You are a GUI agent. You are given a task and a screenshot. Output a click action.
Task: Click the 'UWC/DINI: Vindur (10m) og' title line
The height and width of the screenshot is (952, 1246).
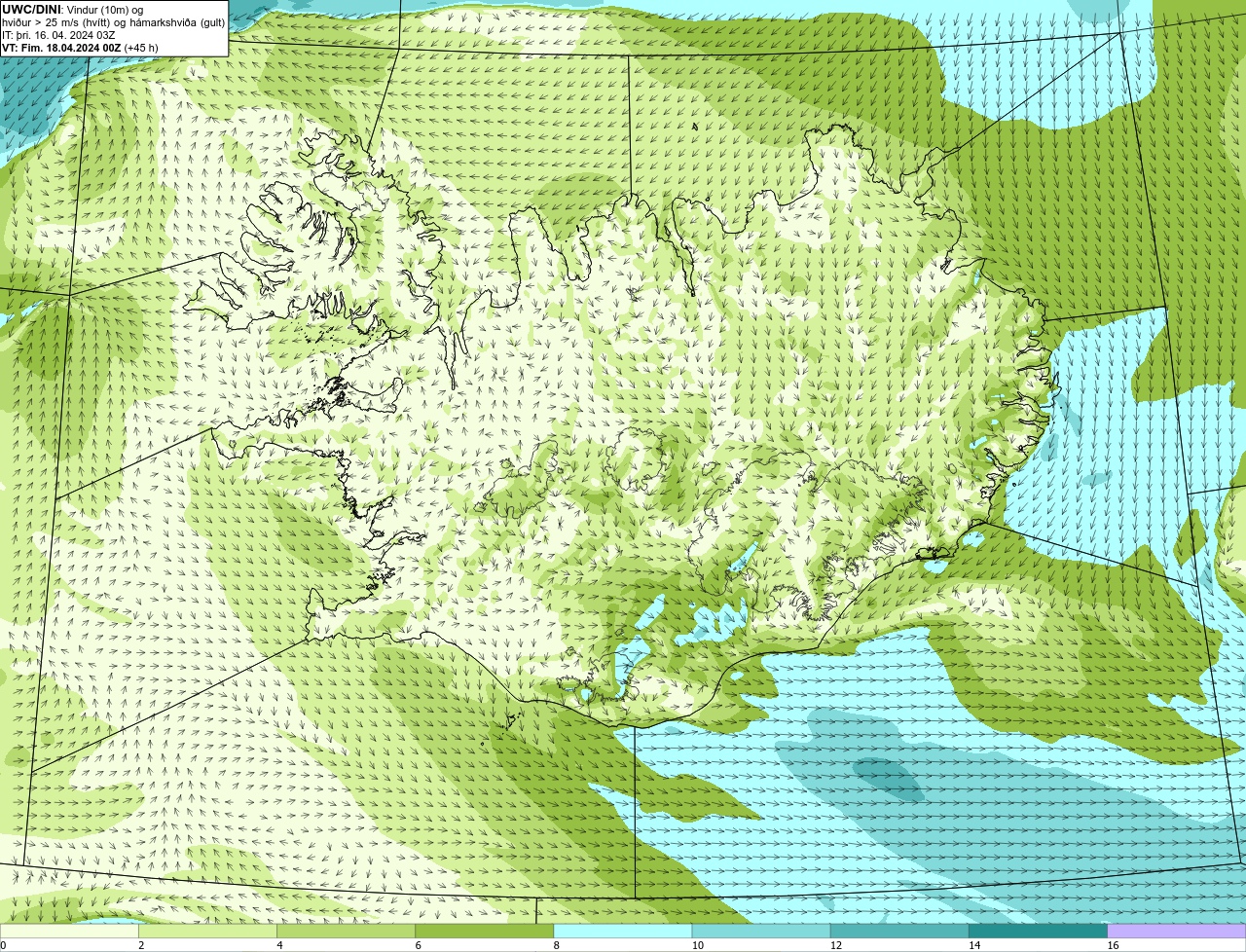[x=72, y=10]
